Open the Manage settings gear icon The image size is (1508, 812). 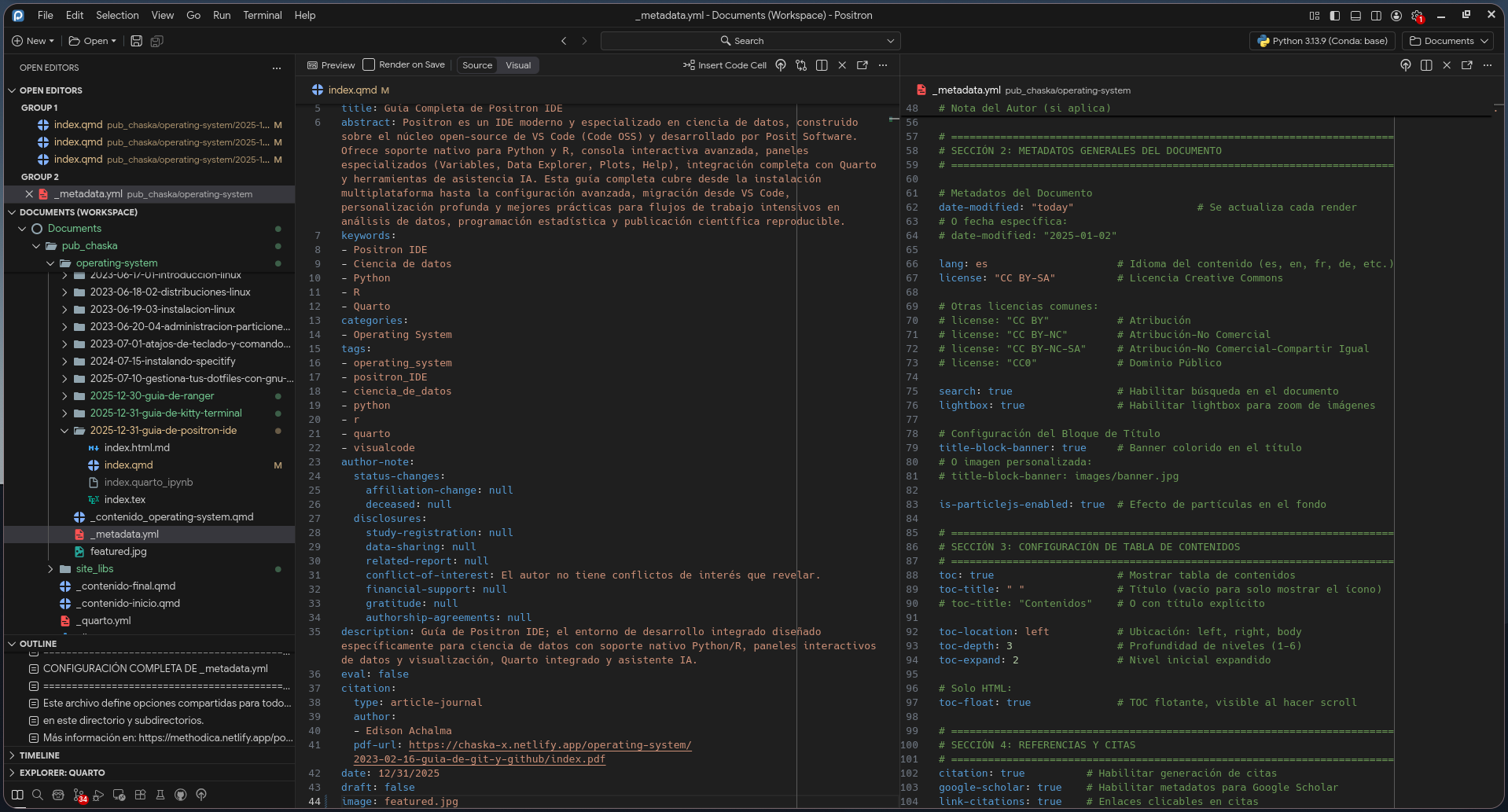pos(1417,16)
